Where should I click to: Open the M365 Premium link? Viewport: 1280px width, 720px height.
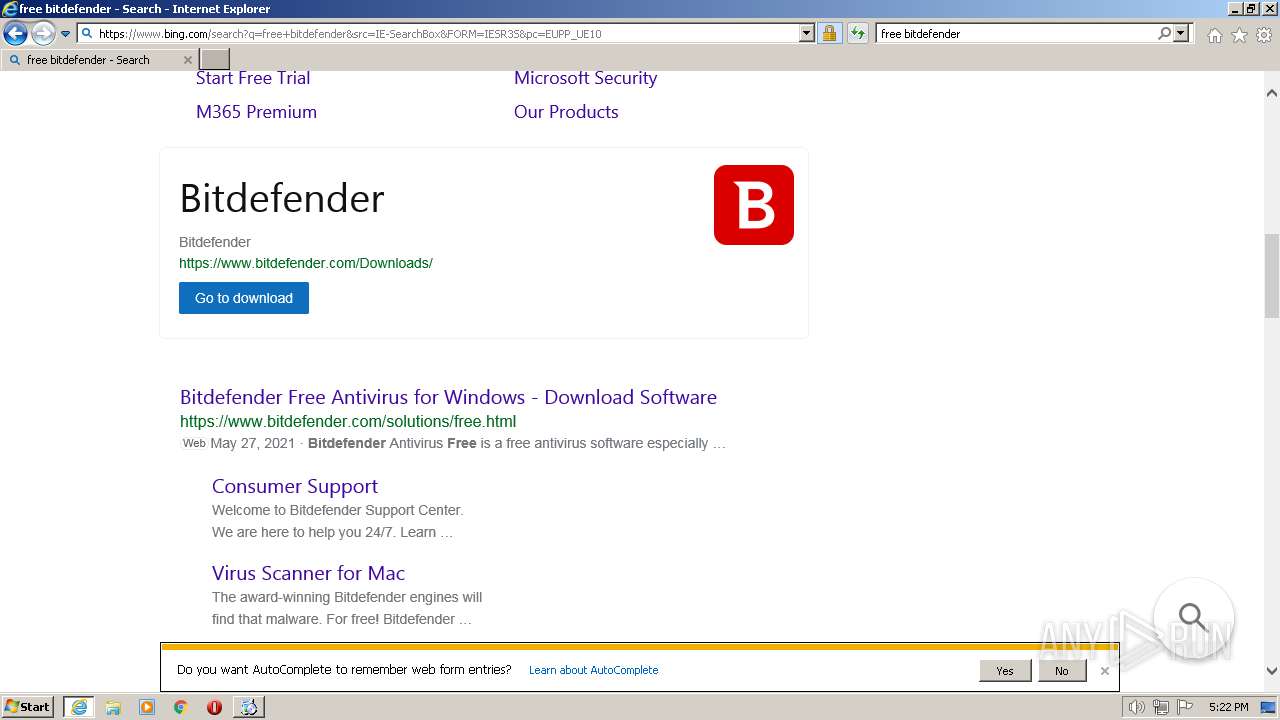pos(256,112)
